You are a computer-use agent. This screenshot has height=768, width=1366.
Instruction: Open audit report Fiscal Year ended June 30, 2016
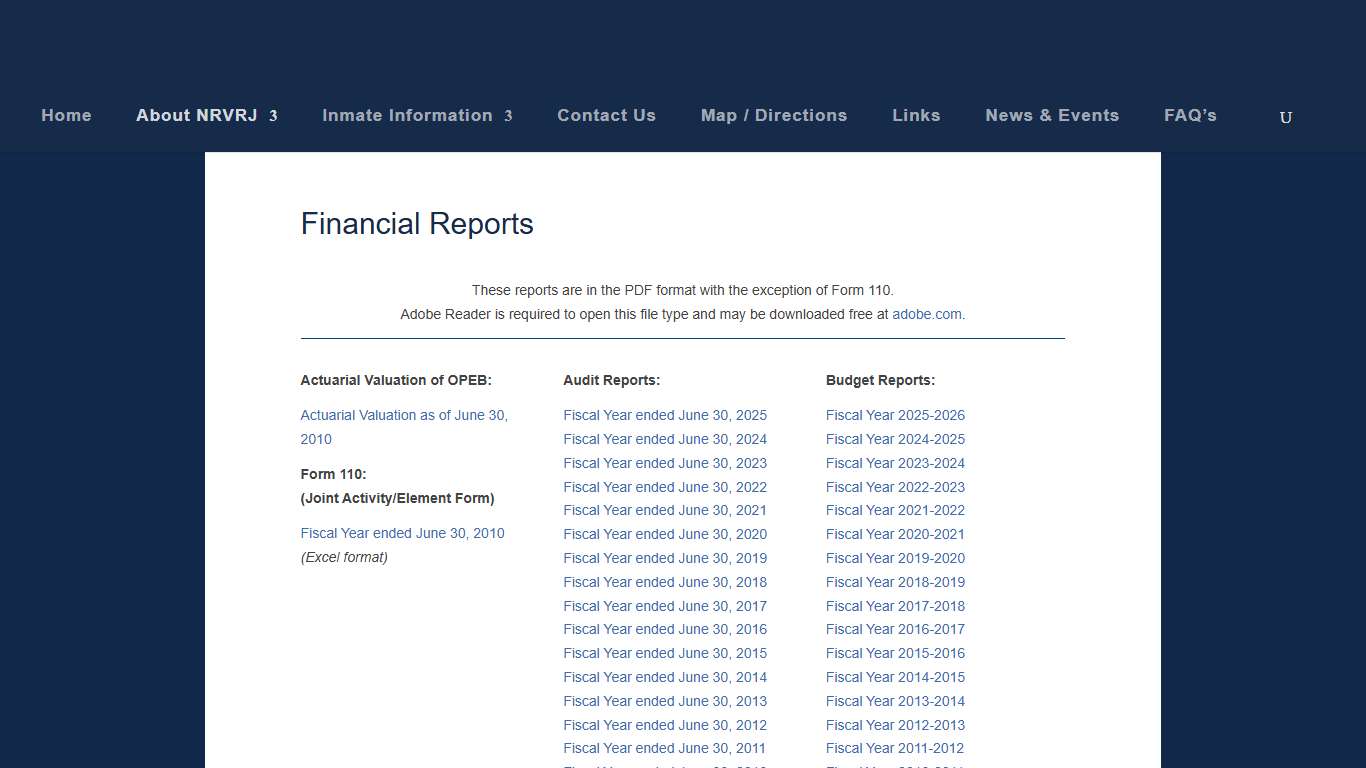[665, 629]
